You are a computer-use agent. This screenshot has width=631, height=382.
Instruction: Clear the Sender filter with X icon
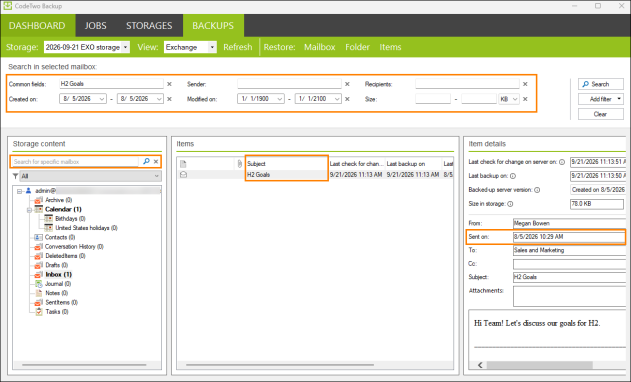coord(347,84)
